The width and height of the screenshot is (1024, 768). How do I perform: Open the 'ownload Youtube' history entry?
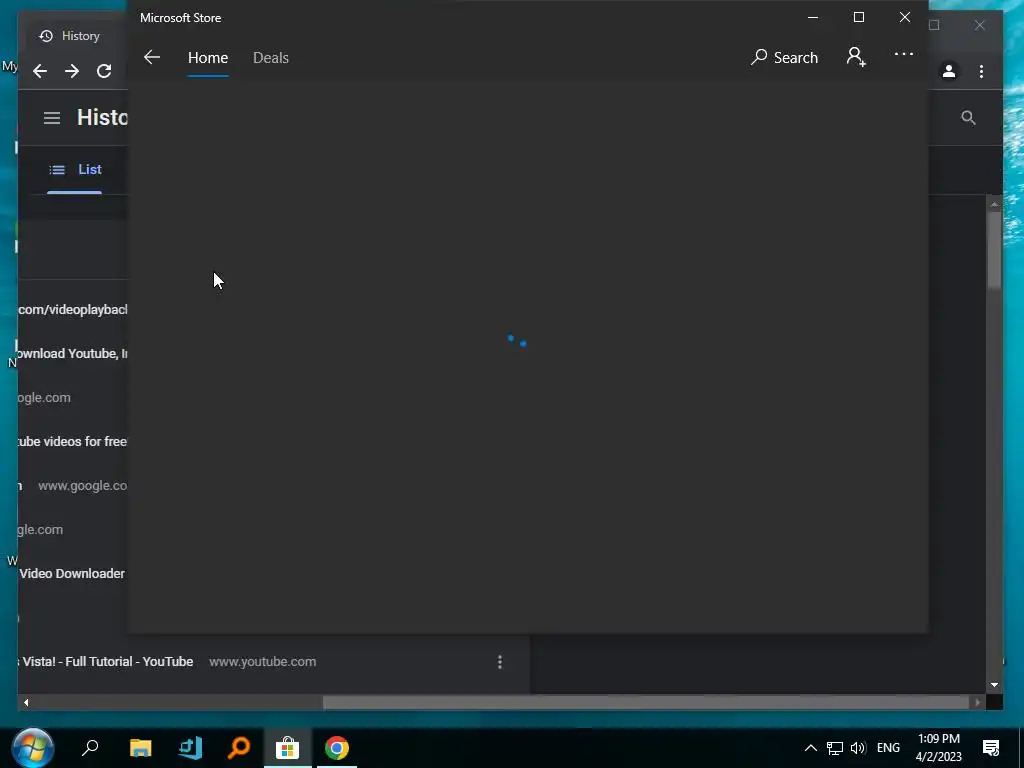[x=72, y=353]
